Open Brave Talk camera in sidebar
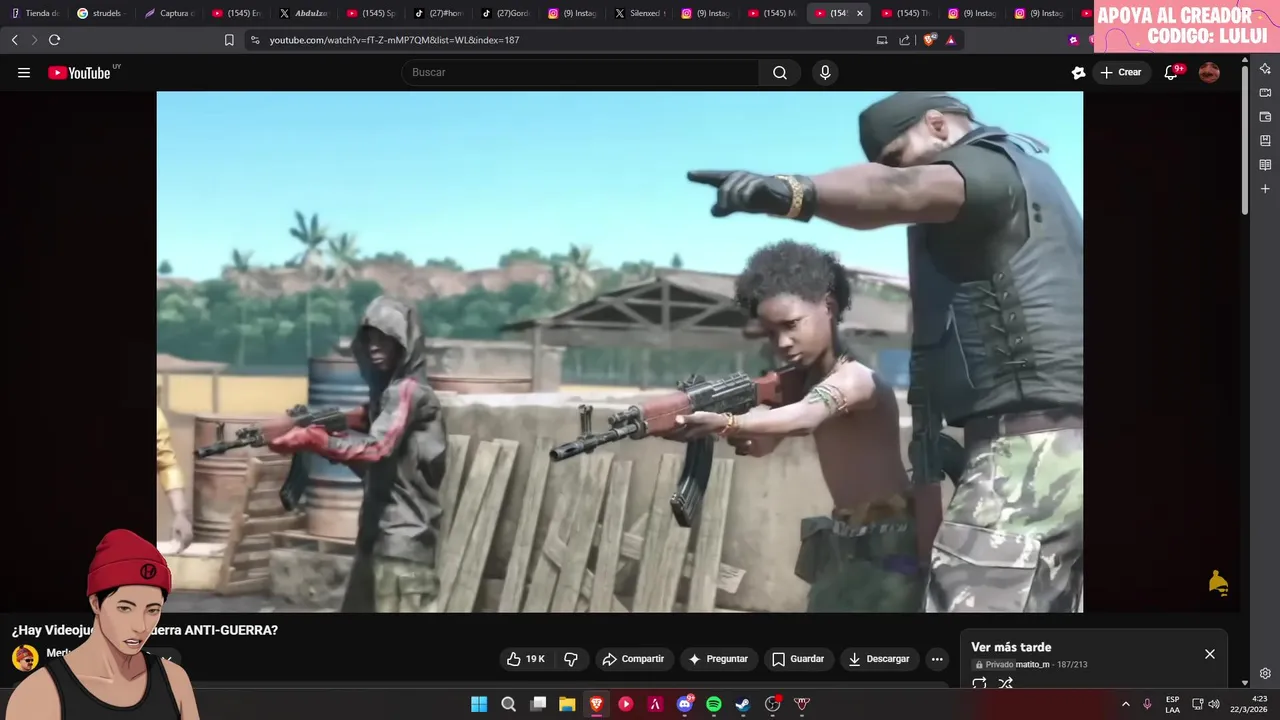The image size is (1280, 720). 1265,93
